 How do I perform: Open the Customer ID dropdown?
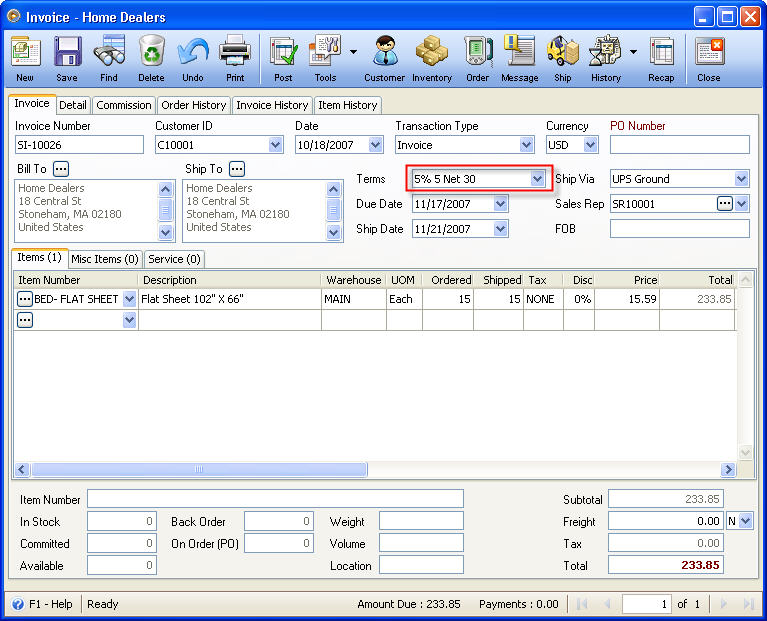click(x=275, y=145)
